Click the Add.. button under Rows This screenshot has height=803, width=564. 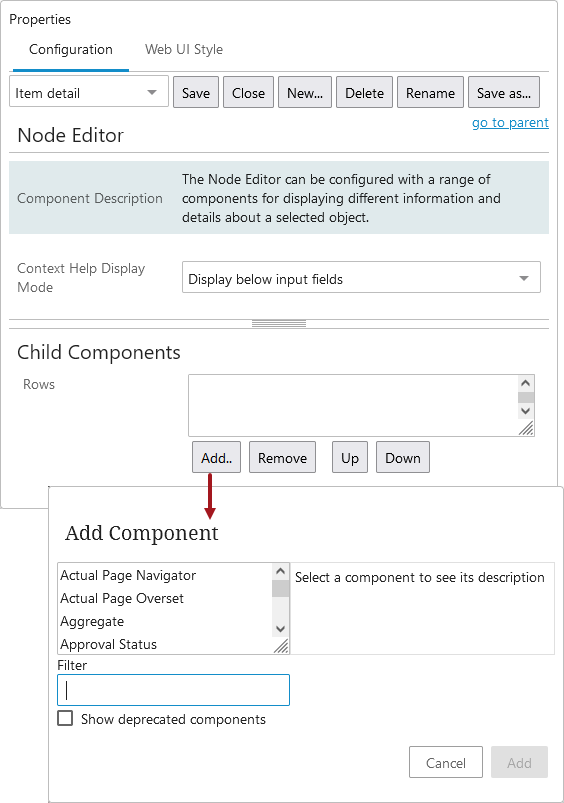[x=217, y=458]
